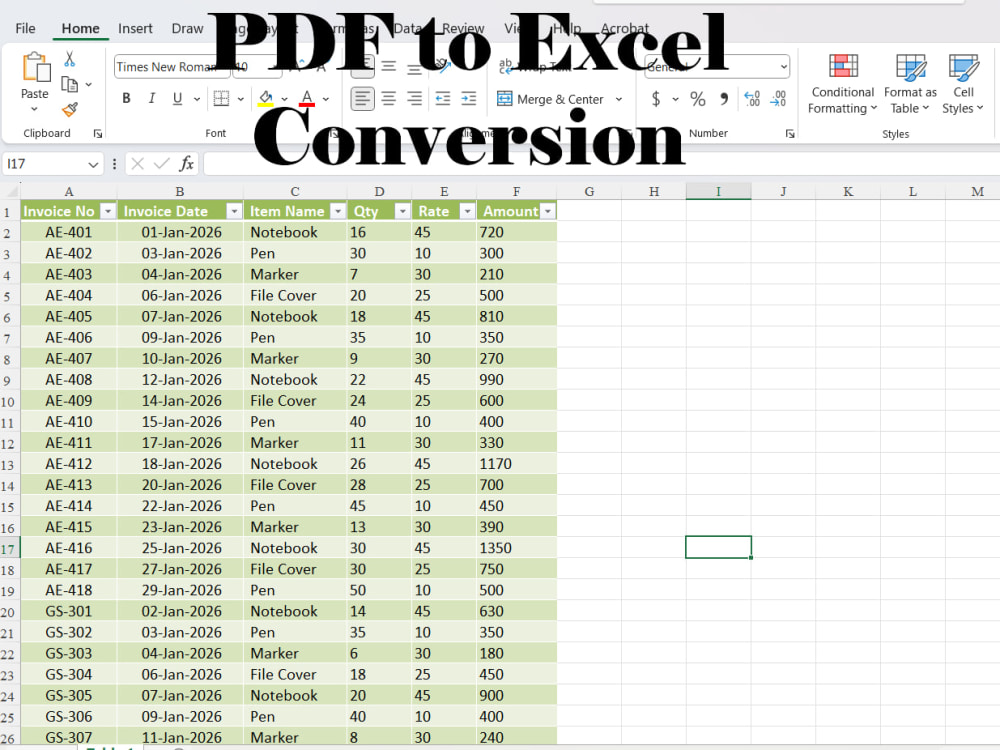Switch to the Draw tab
This screenshot has width=1000, height=750.
click(188, 29)
